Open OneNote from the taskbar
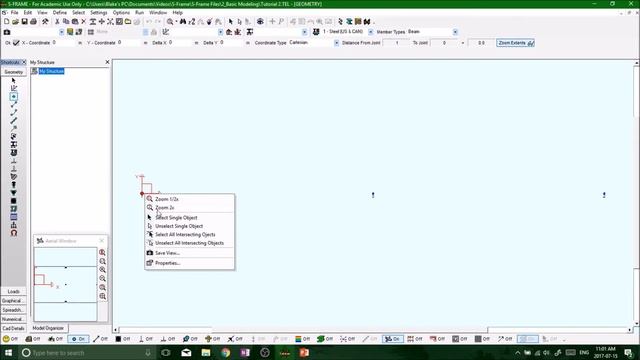 245,353
